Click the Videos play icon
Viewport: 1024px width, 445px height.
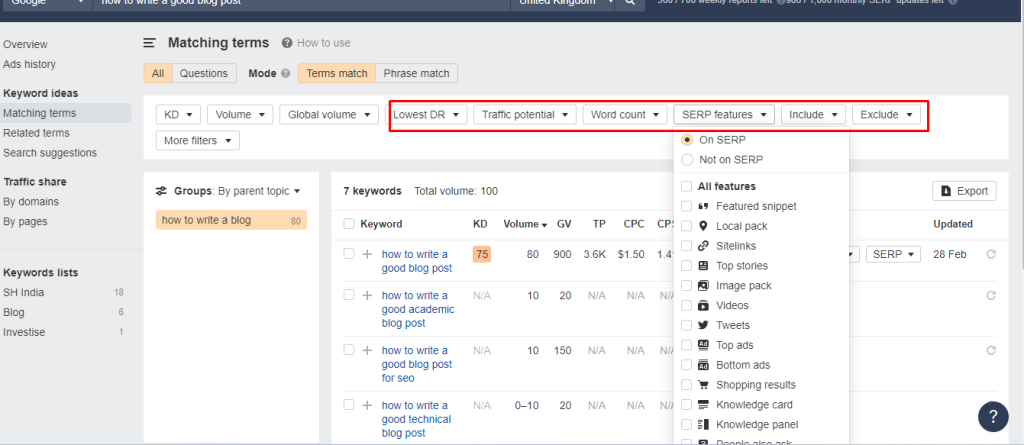click(703, 306)
